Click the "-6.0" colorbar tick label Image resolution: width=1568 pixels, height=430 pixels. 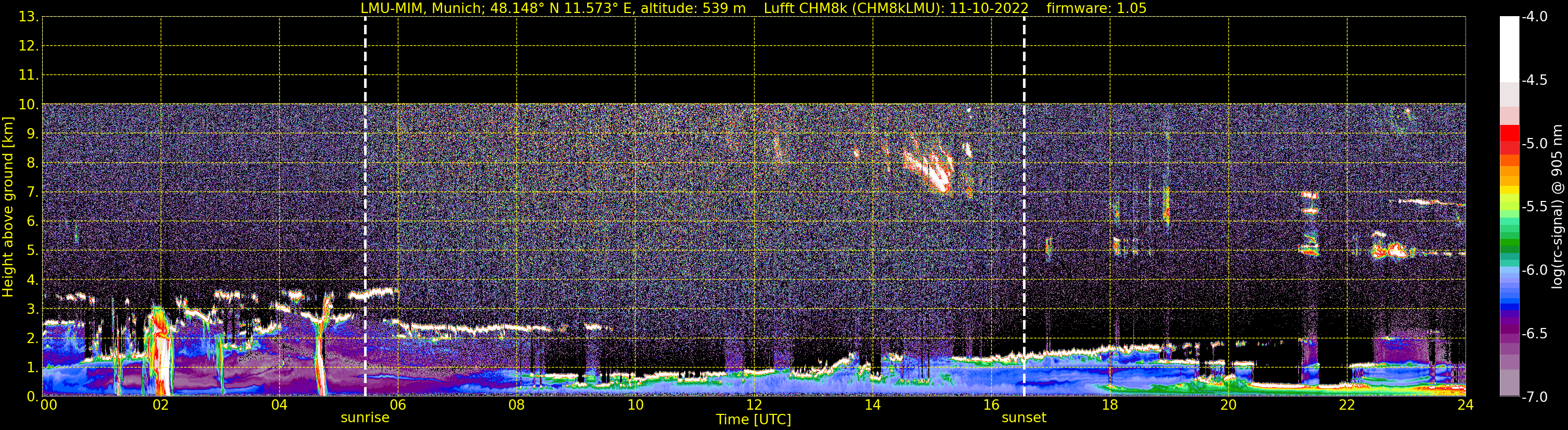pyautogui.click(x=1535, y=270)
